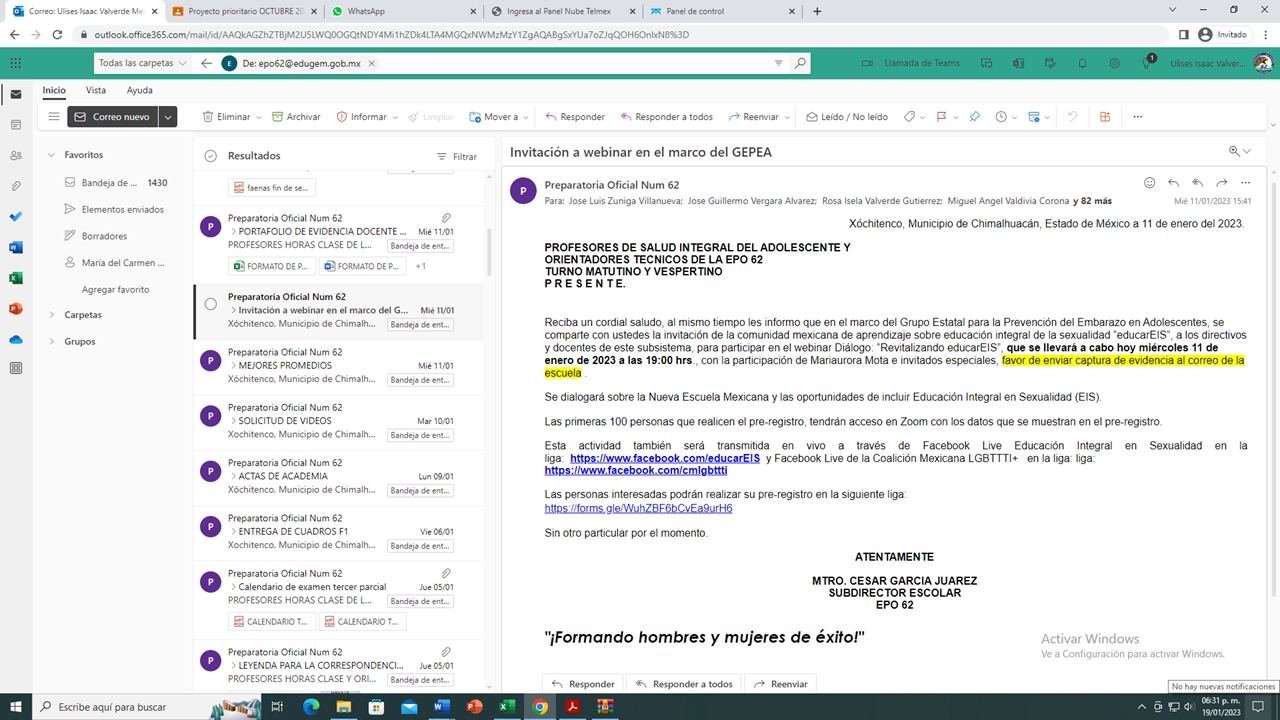Viewport: 1280px width, 720px height.
Task: Select the webinar invitation message circle
Action: point(210,304)
